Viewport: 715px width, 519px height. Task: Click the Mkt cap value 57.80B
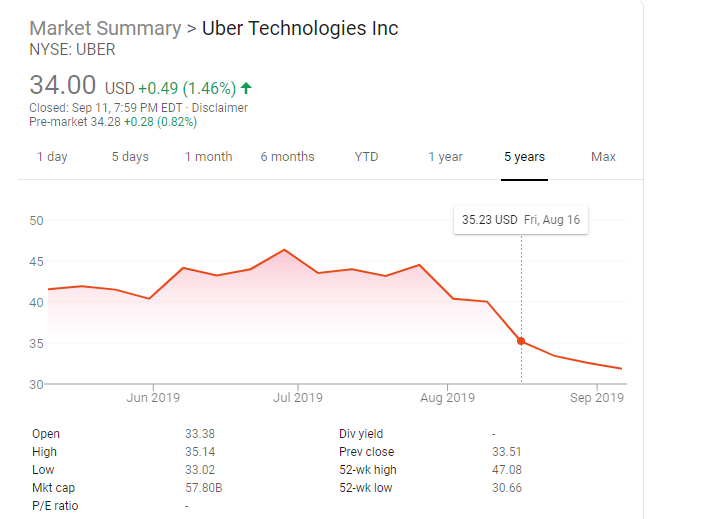click(203, 488)
